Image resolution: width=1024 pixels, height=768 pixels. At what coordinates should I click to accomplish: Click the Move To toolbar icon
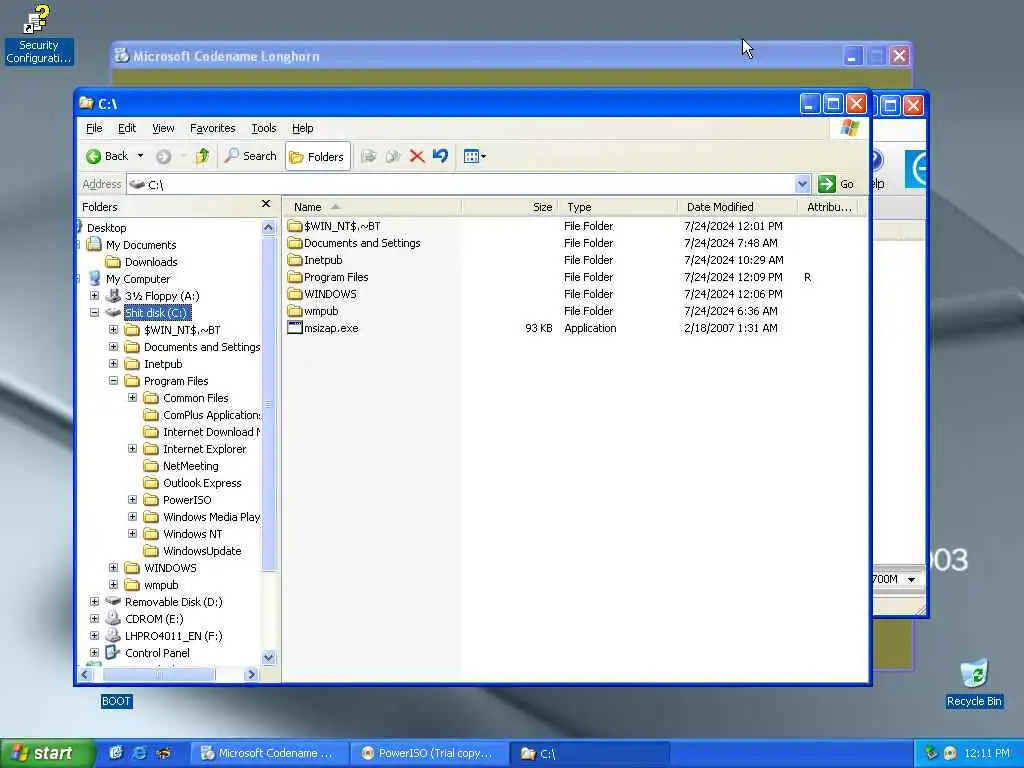click(368, 156)
